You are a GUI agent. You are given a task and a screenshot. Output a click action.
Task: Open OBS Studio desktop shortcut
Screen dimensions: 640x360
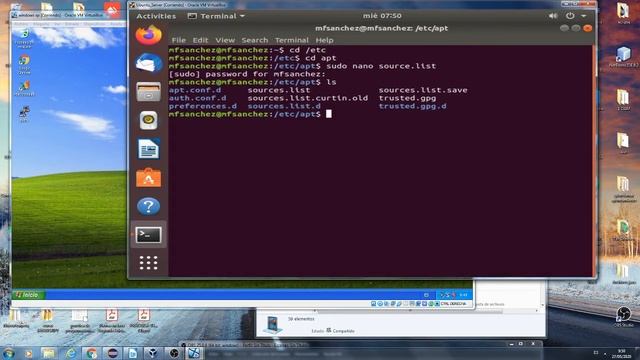click(623, 316)
